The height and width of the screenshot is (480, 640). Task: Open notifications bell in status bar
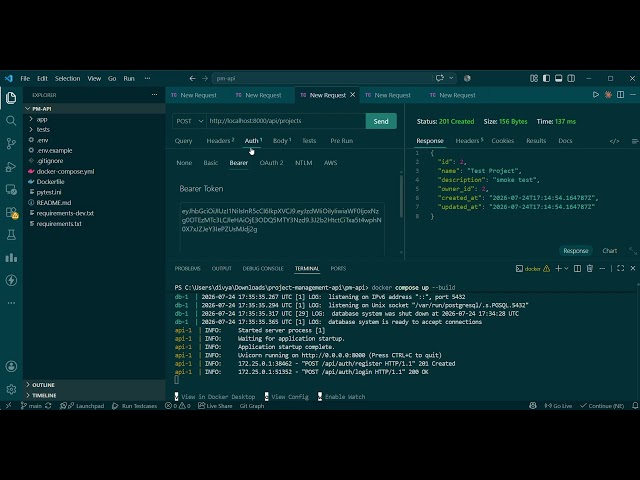[x=635, y=406]
